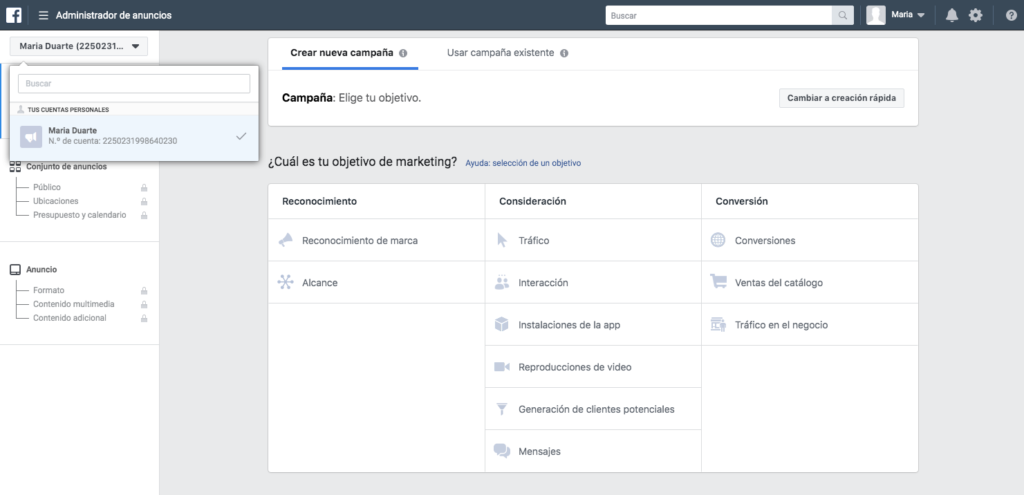
Task: Click the account search field in dropdown
Action: (x=134, y=84)
